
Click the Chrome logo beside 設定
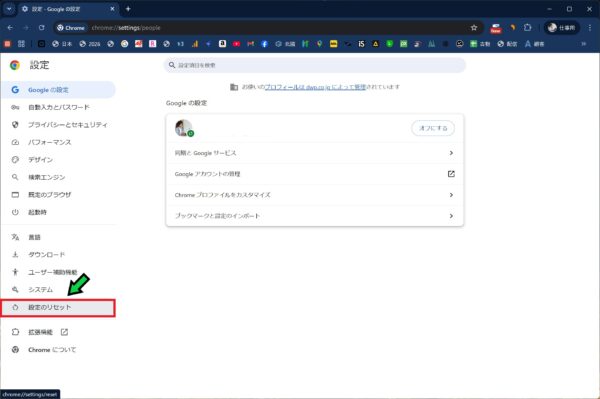(x=15, y=65)
